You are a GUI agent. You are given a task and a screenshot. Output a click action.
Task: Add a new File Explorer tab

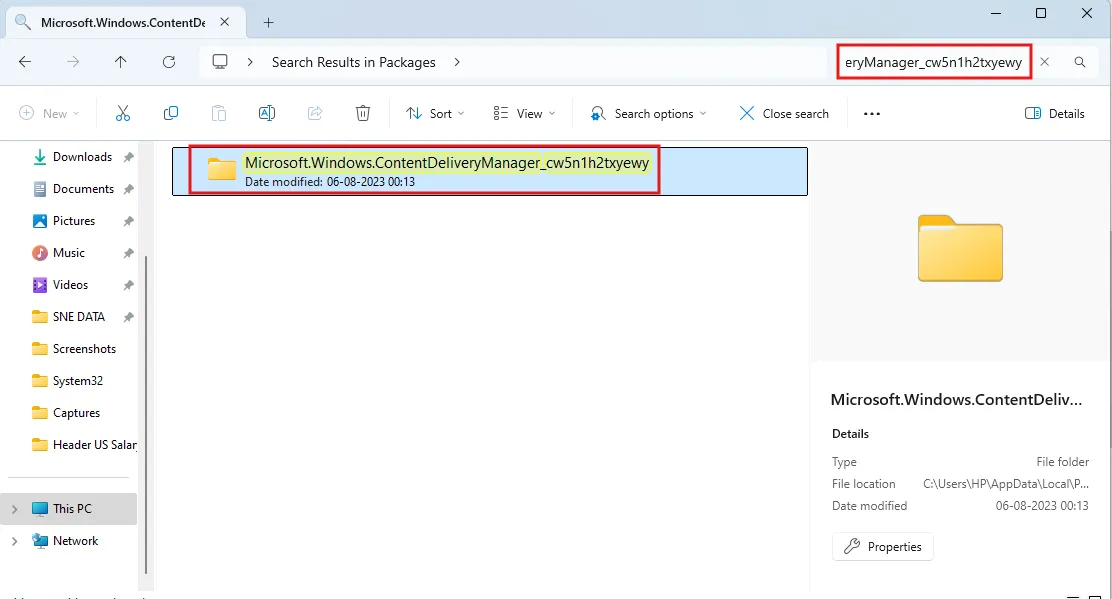coord(268,23)
